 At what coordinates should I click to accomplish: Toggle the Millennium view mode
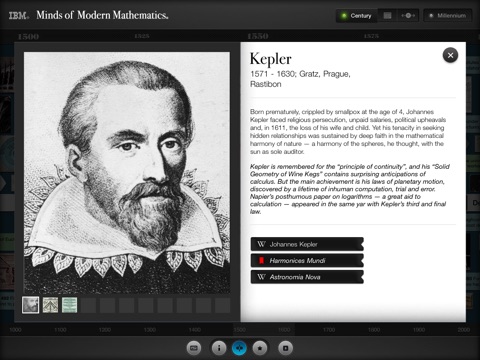coord(448,16)
